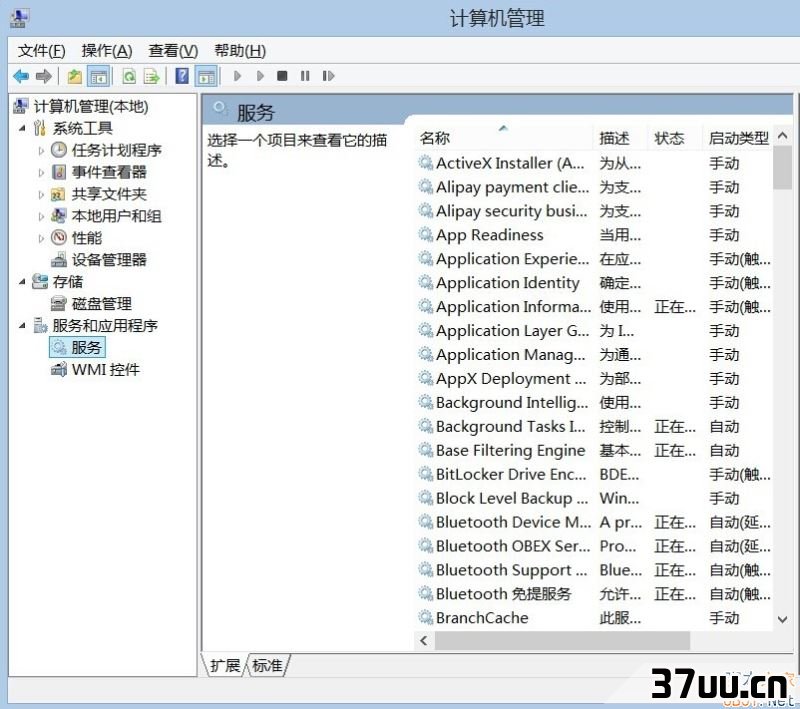The width and height of the screenshot is (800, 709).
Task: Expand the 任务计划程序 node arrow
Action: (41, 150)
